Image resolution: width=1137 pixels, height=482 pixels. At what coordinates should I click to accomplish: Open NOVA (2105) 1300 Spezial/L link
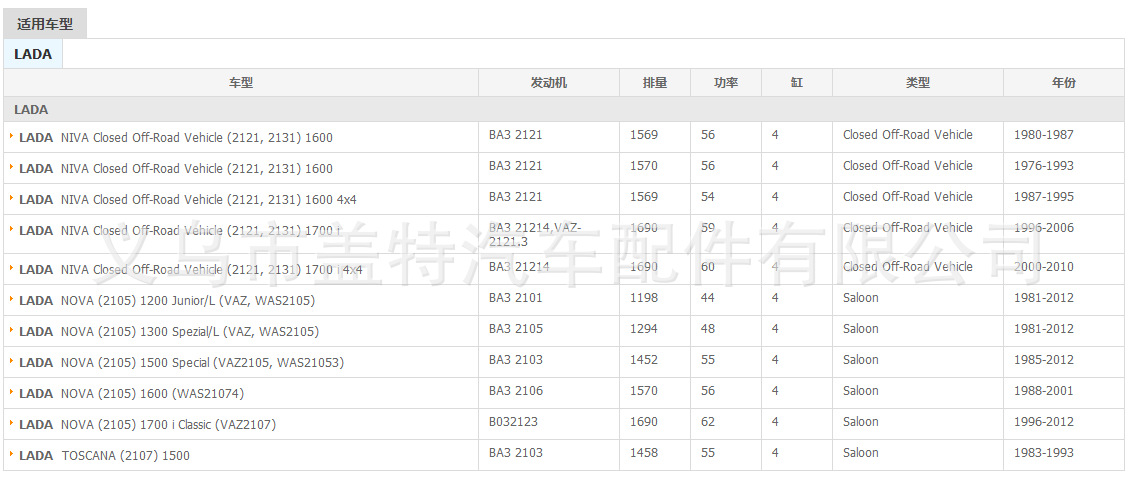[169, 332]
